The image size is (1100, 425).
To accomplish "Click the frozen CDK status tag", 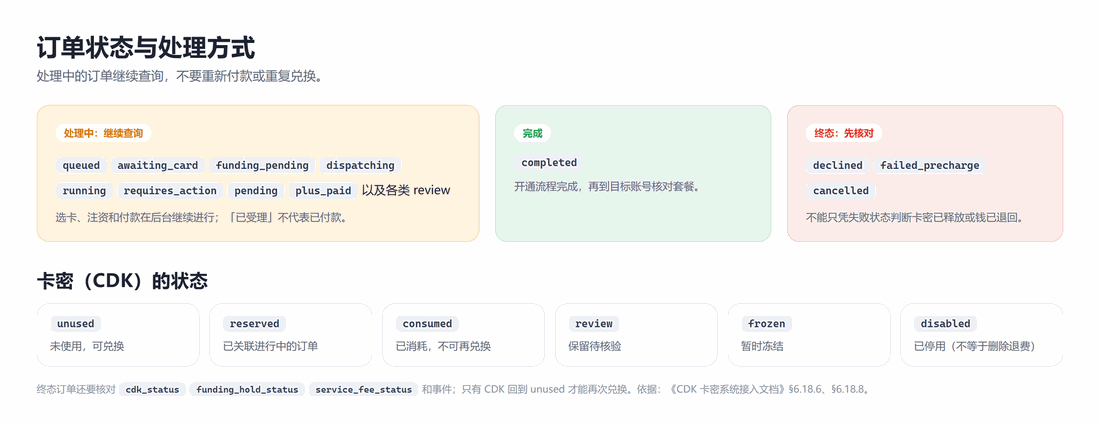I will tap(766, 324).
